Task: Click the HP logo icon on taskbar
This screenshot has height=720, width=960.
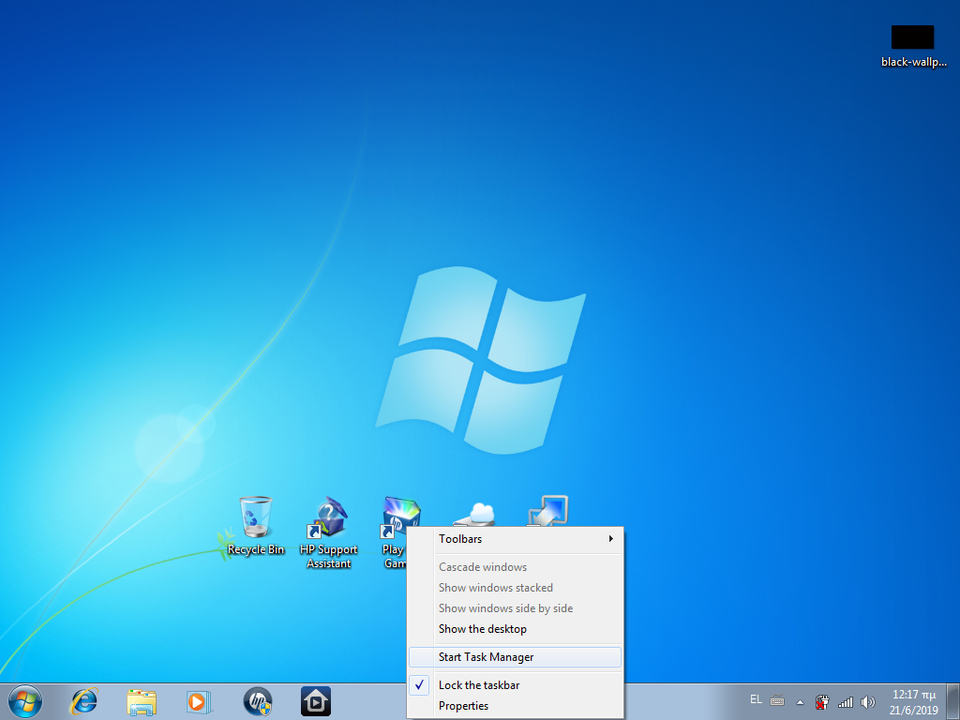Action: click(257, 702)
